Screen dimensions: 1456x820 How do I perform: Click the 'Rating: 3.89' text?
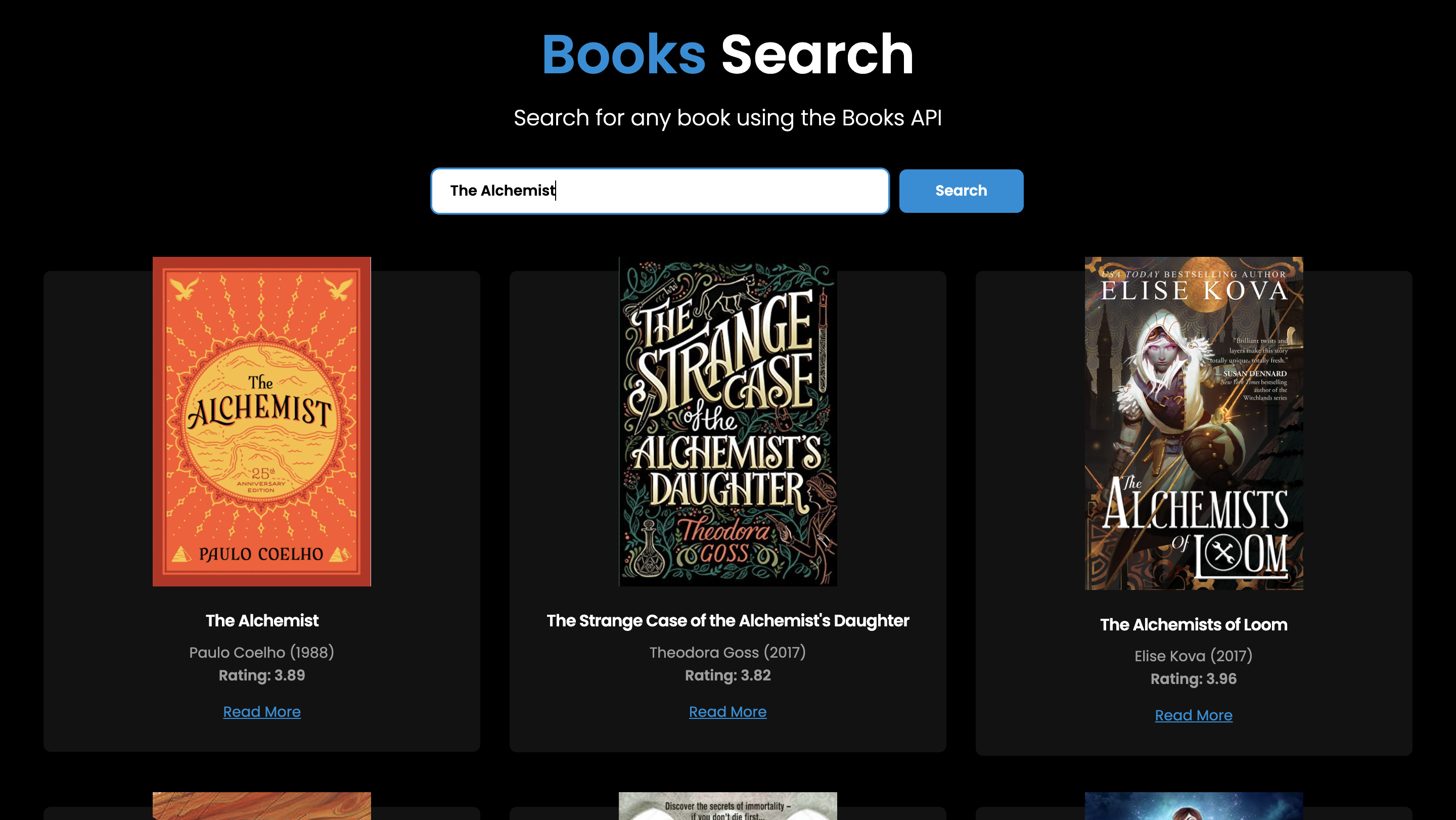(262, 675)
